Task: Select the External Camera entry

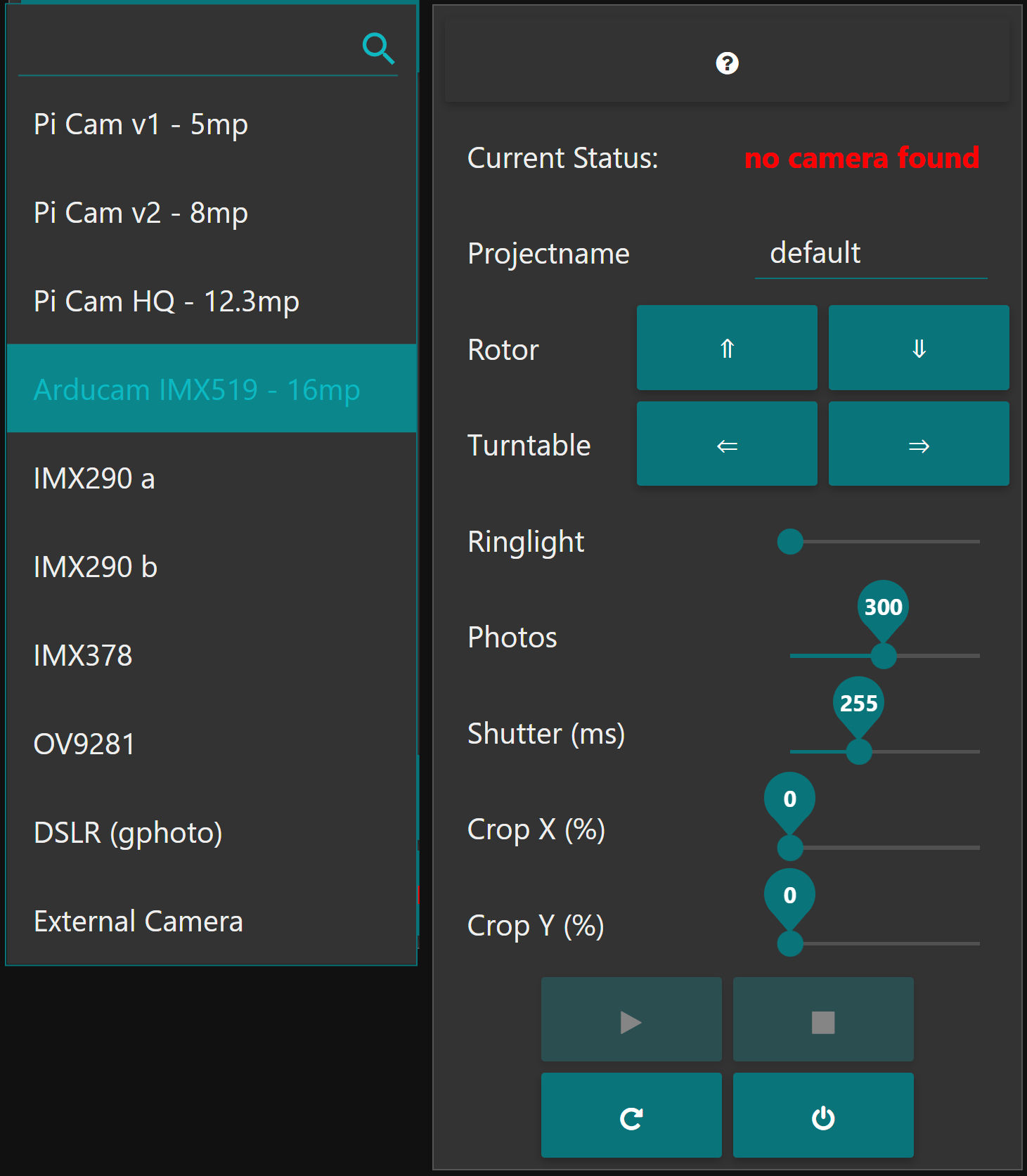Action: [138, 921]
